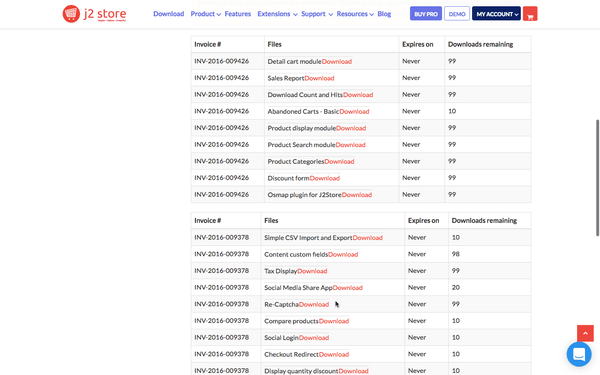This screenshot has width=600, height=375.
Task: Select invoice INV-2016-009378 in the Tax Display row
Action: tap(222, 271)
